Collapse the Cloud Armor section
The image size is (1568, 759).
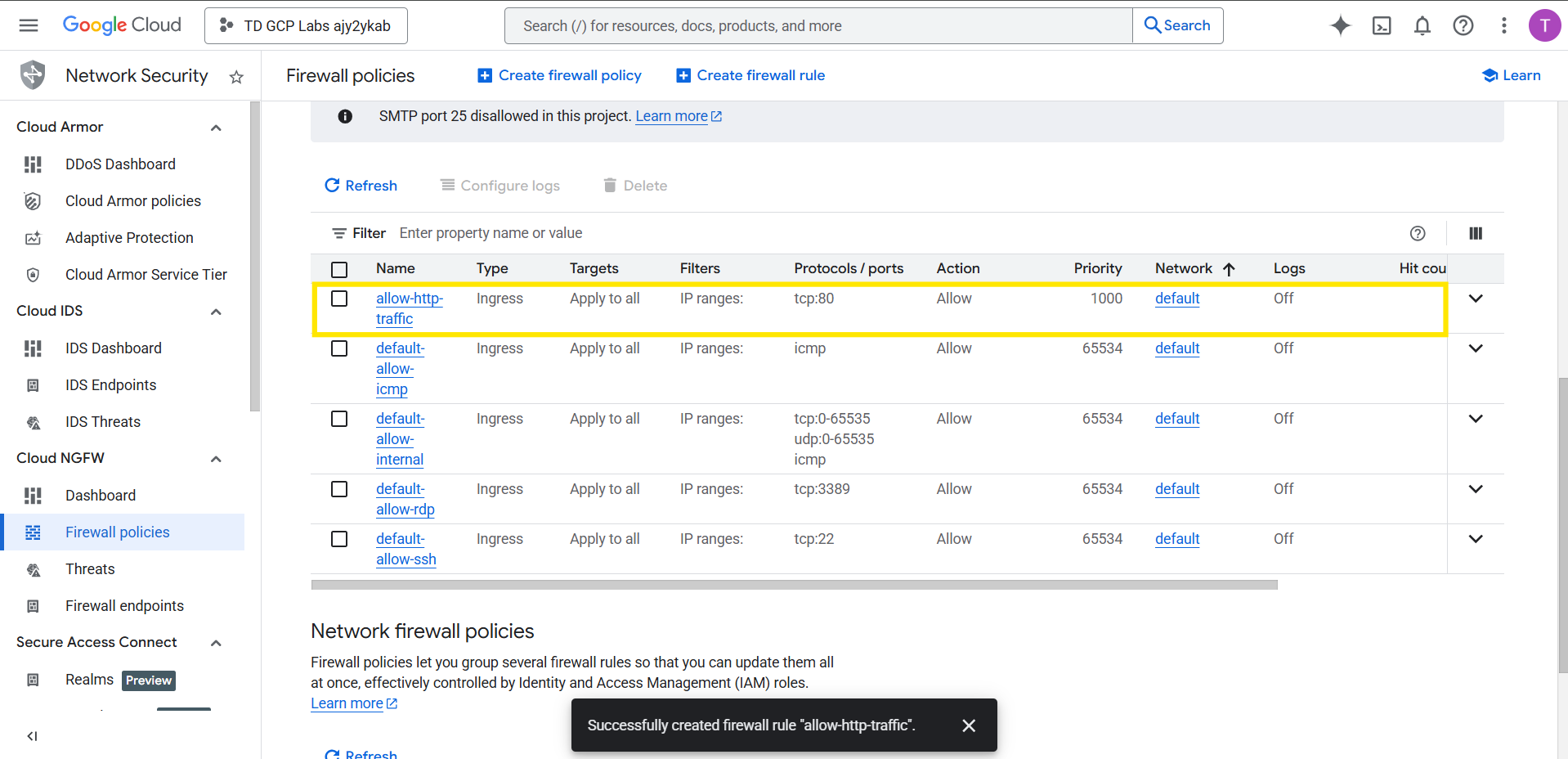pos(216,128)
